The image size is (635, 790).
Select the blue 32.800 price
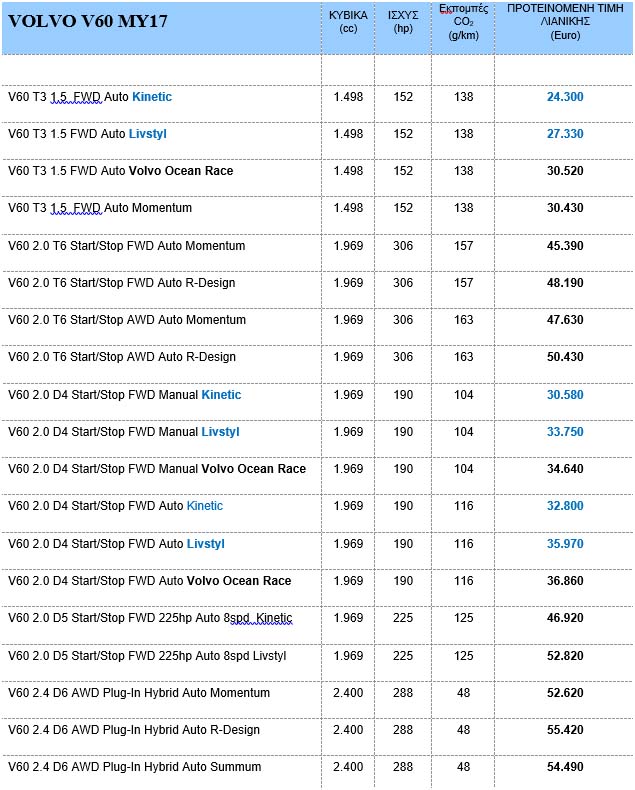[565, 506]
